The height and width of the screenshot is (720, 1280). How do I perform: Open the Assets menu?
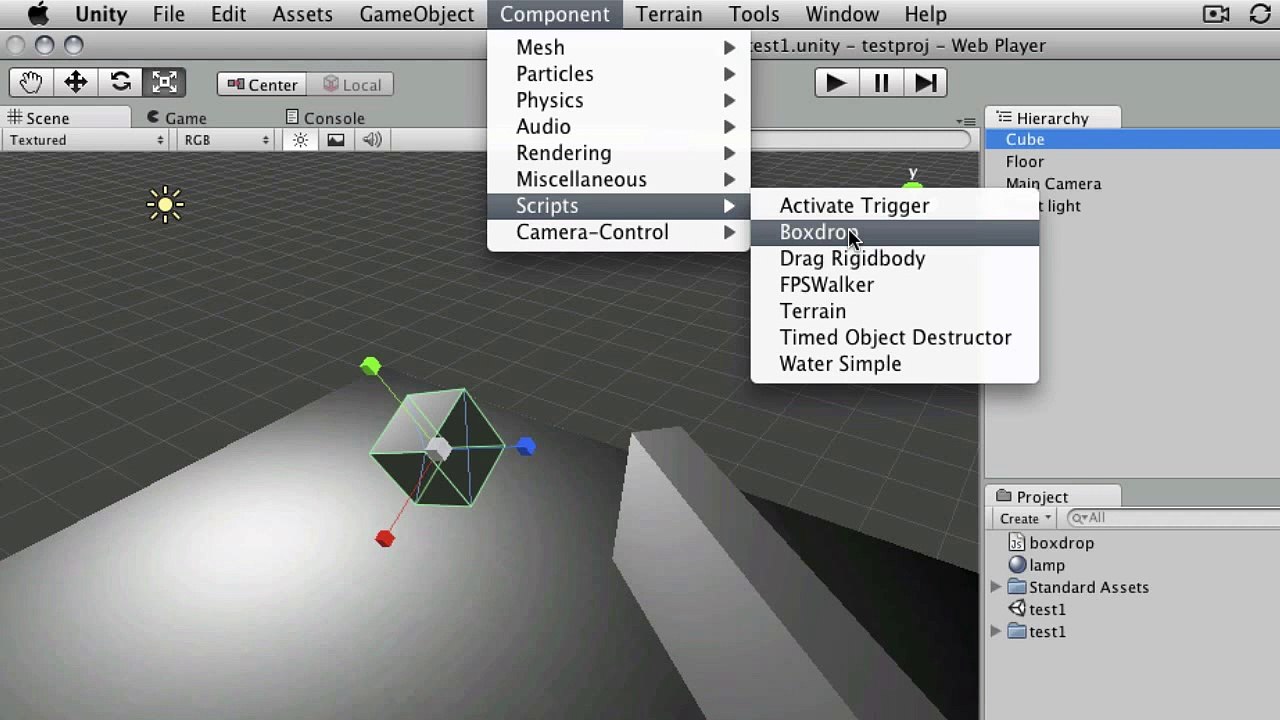coord(302,14)
